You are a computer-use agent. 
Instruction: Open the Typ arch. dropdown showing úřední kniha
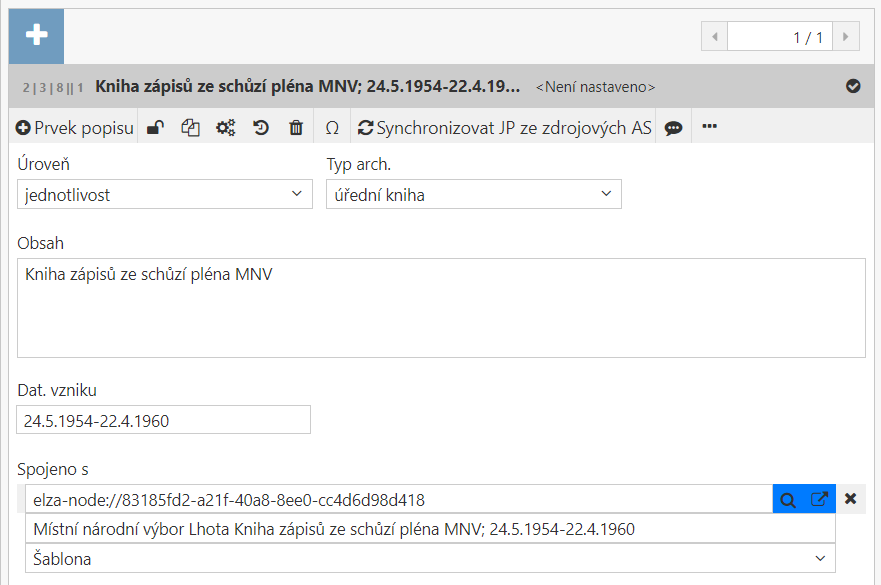coord(473,194)
